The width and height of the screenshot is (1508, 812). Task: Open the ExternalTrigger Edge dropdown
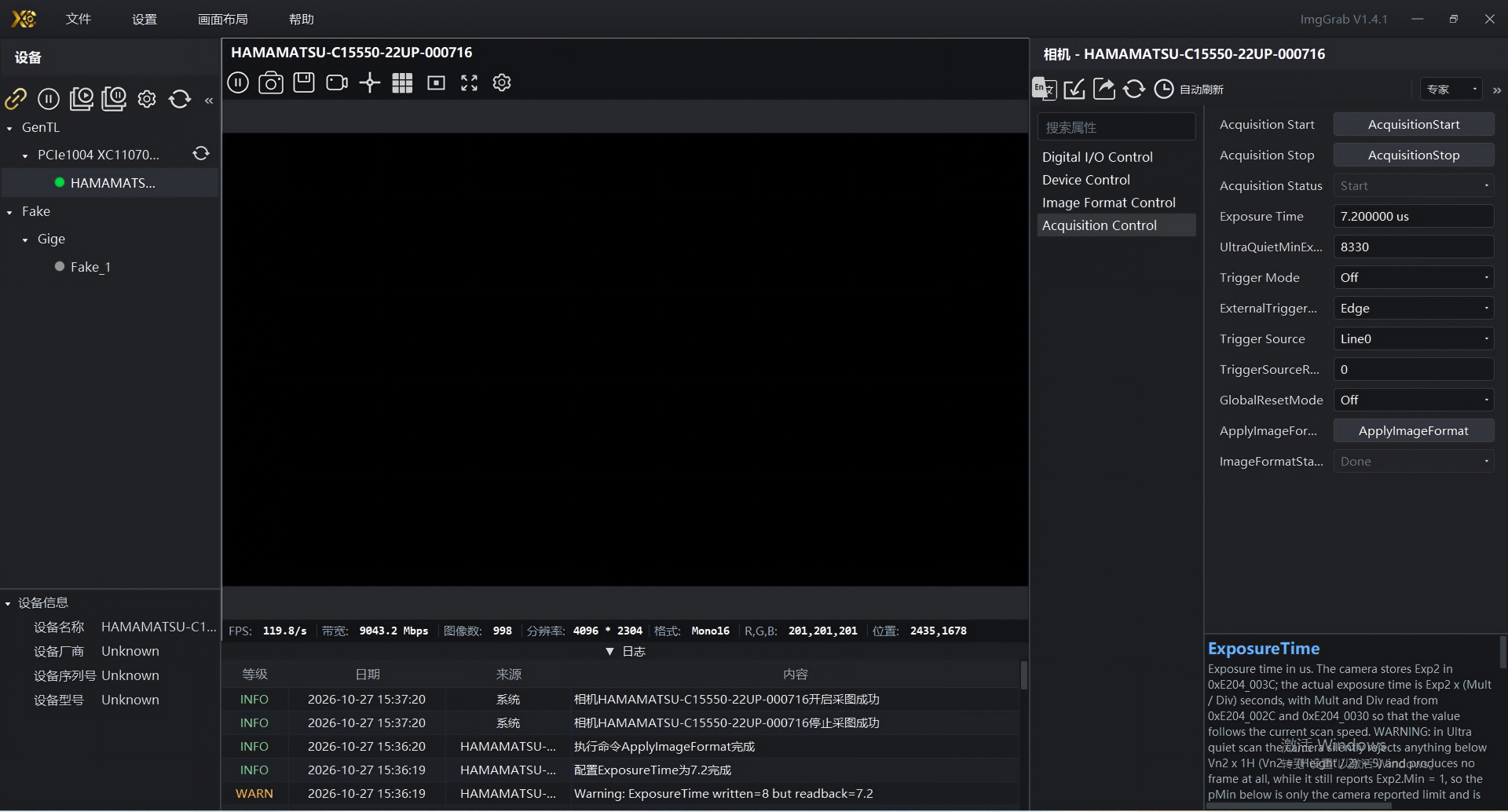point(1414,308)
